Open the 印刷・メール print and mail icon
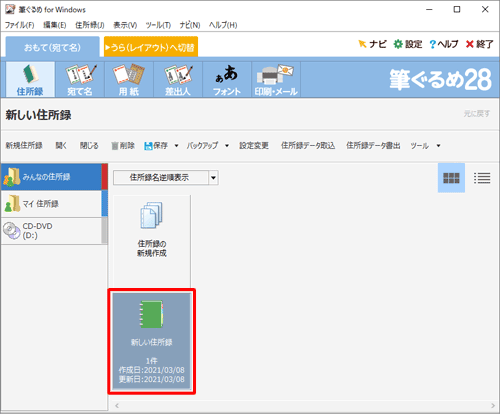This screenshot has width=500, height=414. (x=276, y=79)
